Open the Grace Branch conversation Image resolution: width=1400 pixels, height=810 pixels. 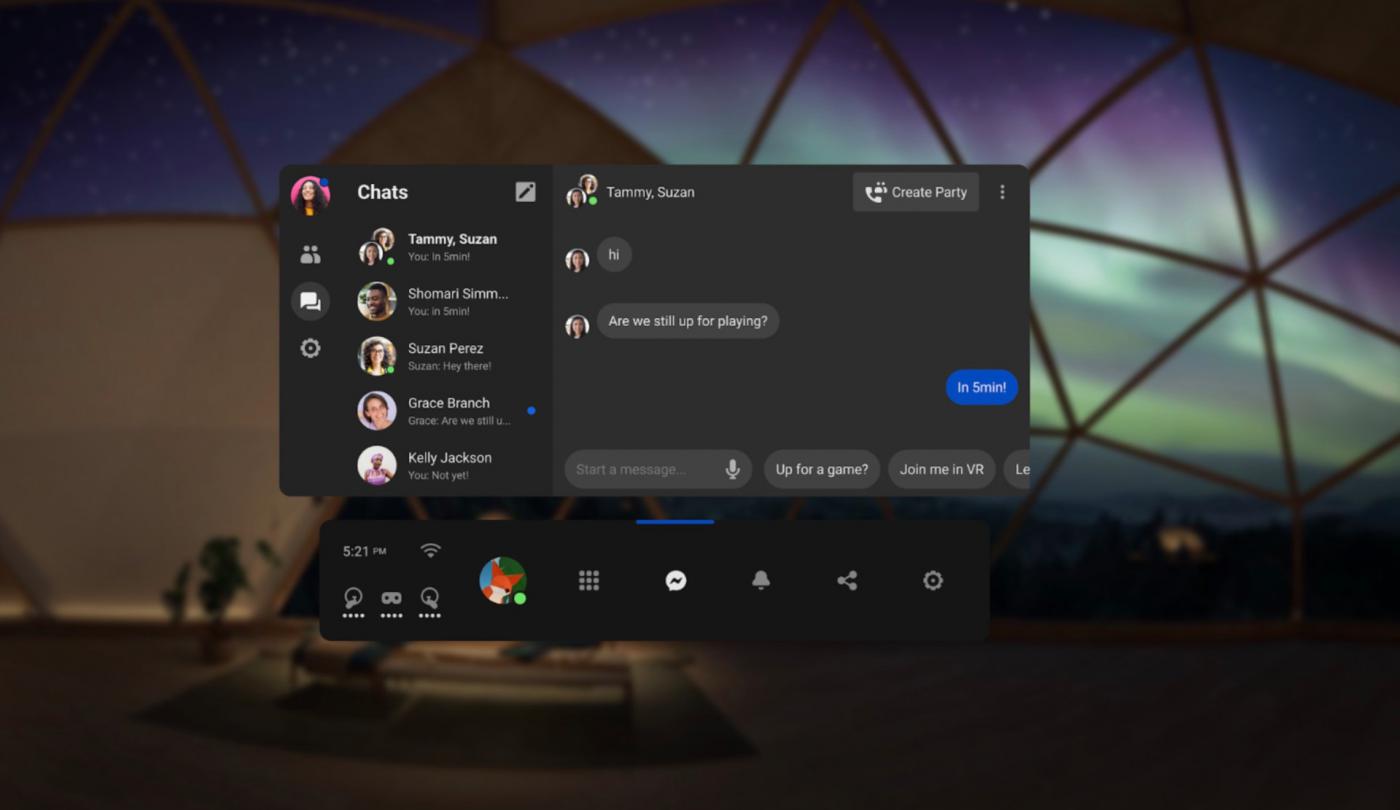point(447,410)
